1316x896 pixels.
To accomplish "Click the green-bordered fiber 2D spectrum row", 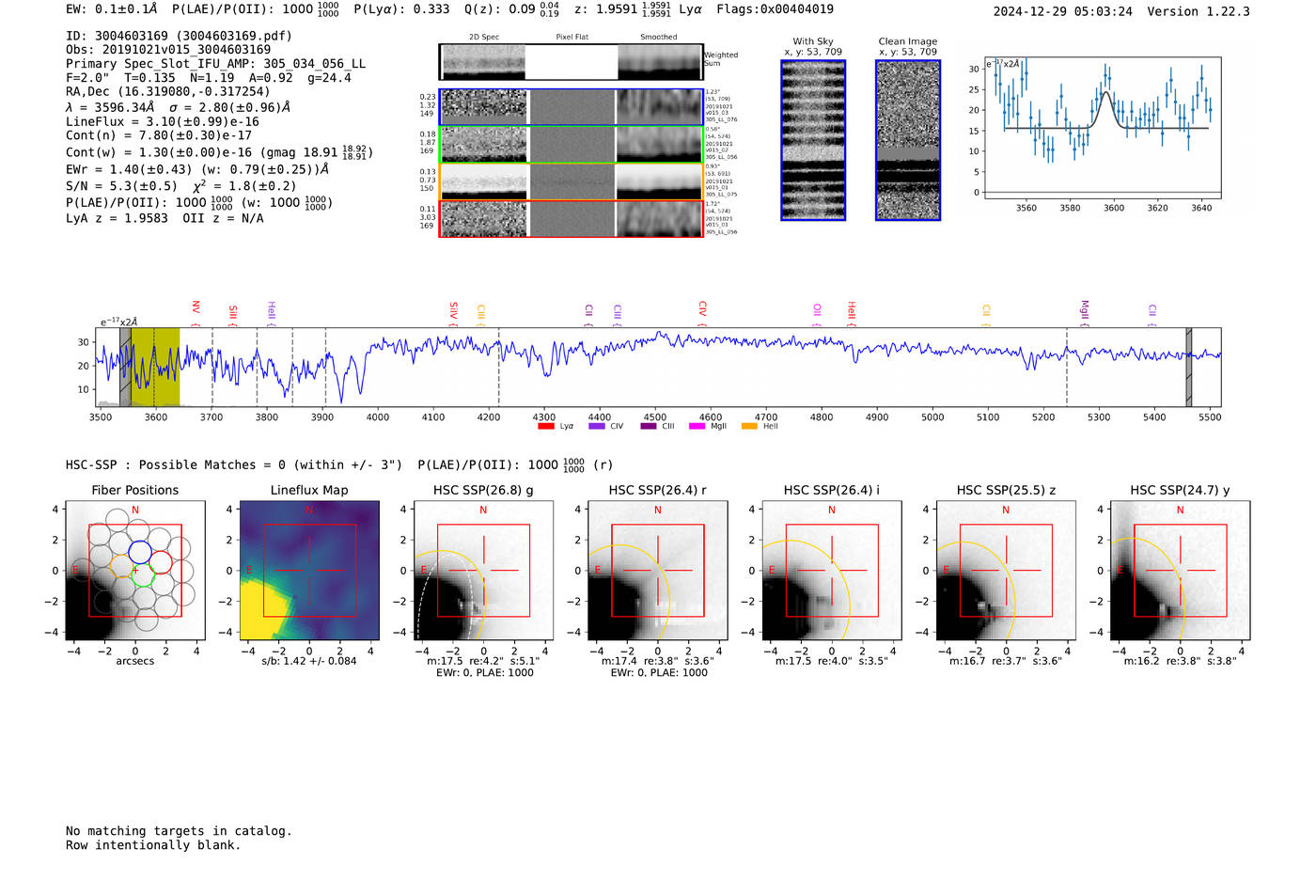I will coord(572,145).
